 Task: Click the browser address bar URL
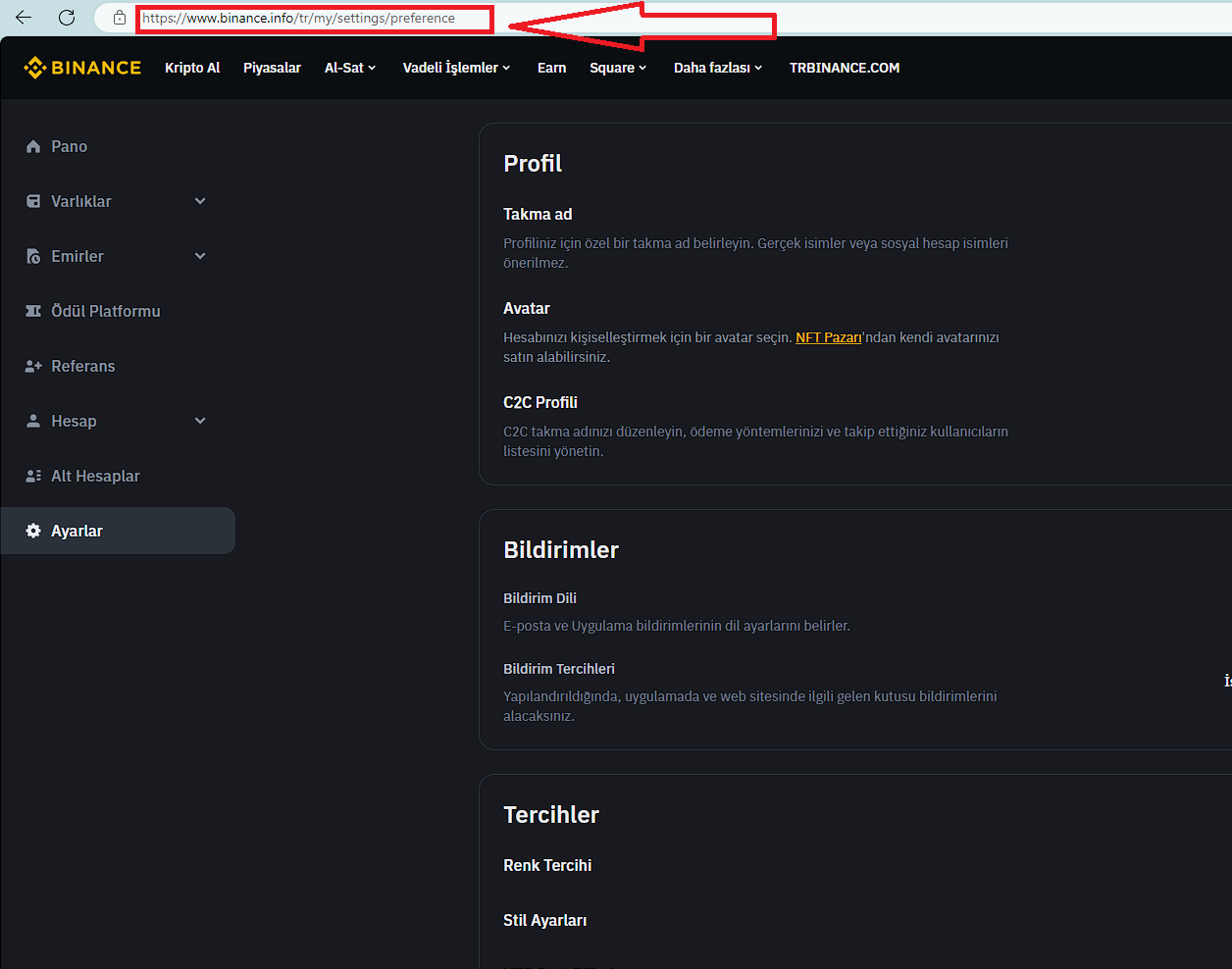coord(298,18)
